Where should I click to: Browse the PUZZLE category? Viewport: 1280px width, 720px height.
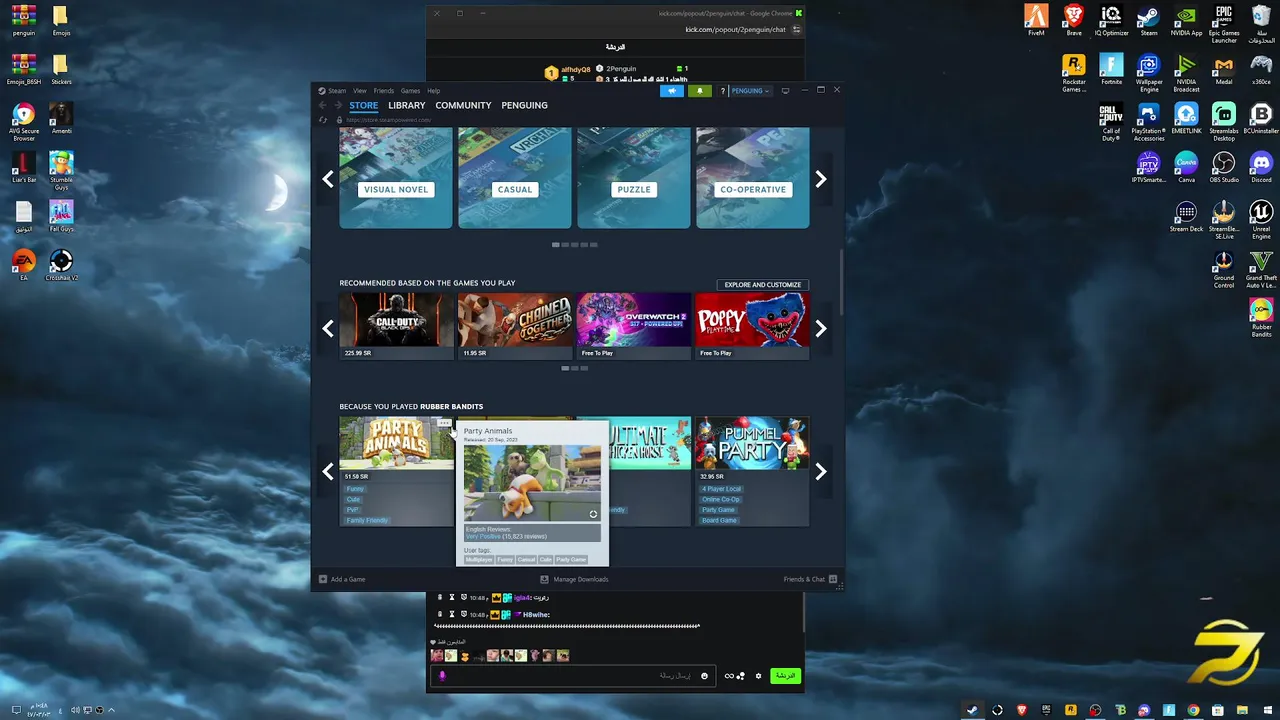click(x=634, y=178)
